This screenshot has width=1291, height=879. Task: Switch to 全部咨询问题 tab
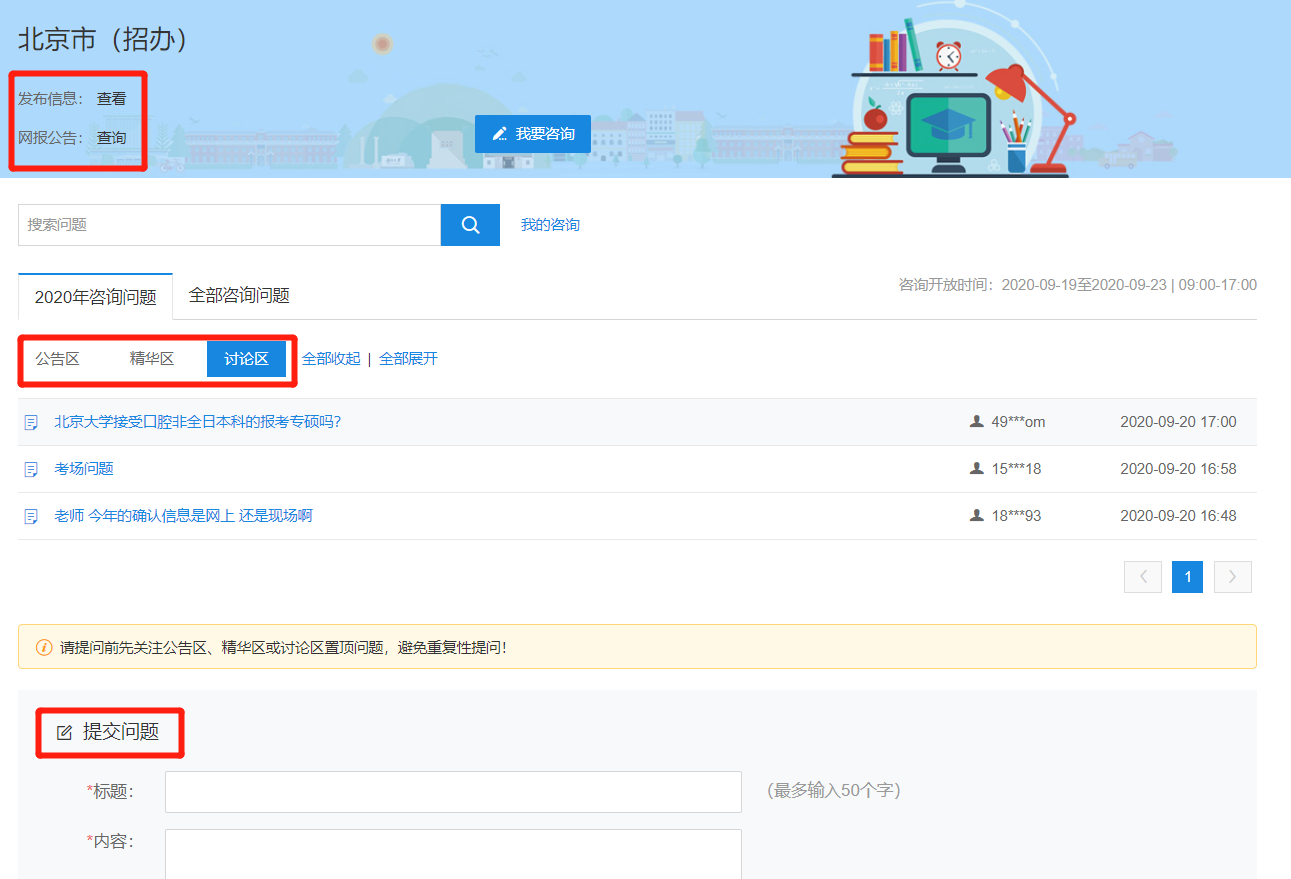tap(239, 296)
